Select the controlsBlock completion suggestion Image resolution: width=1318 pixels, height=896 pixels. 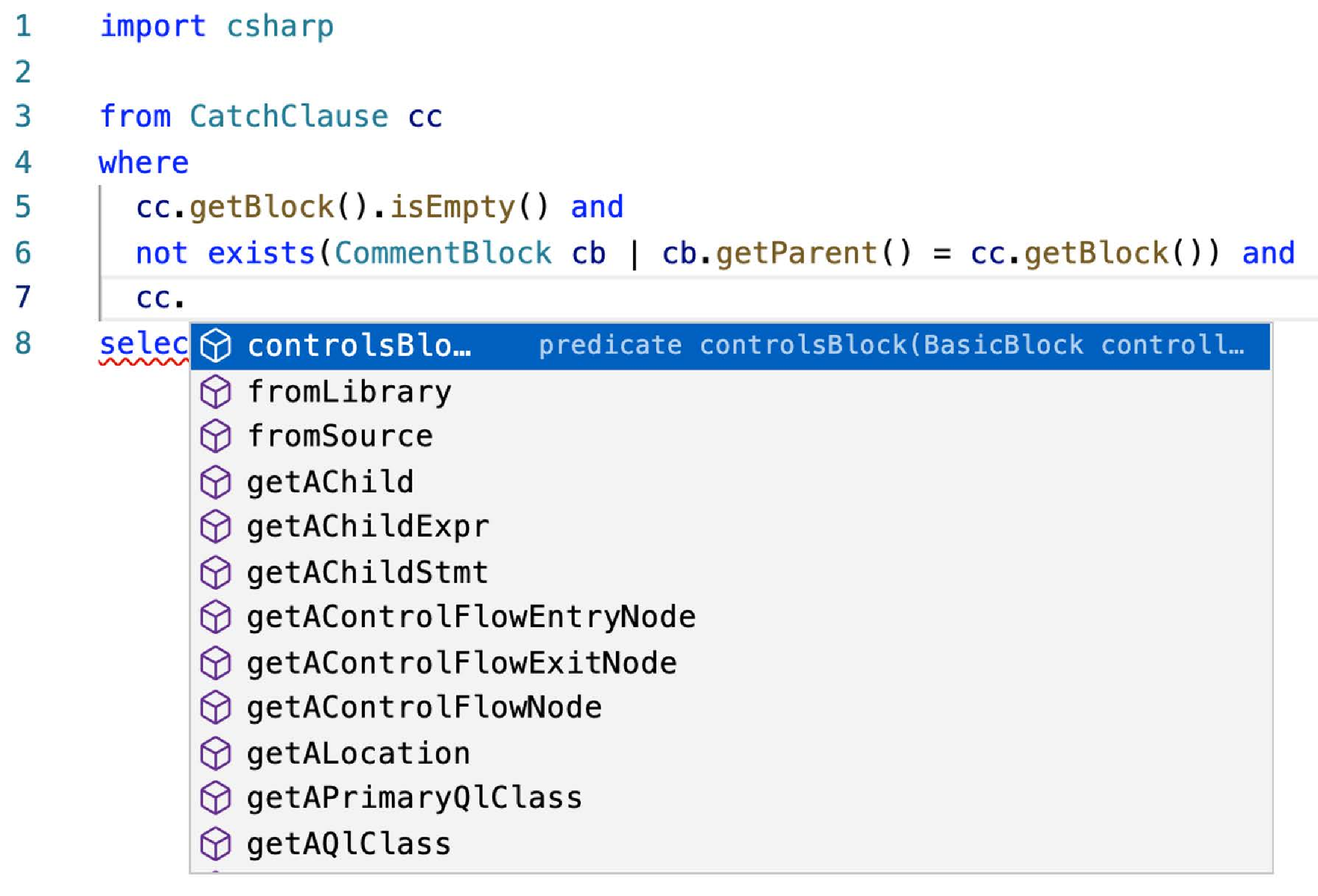tap(730, 346)
